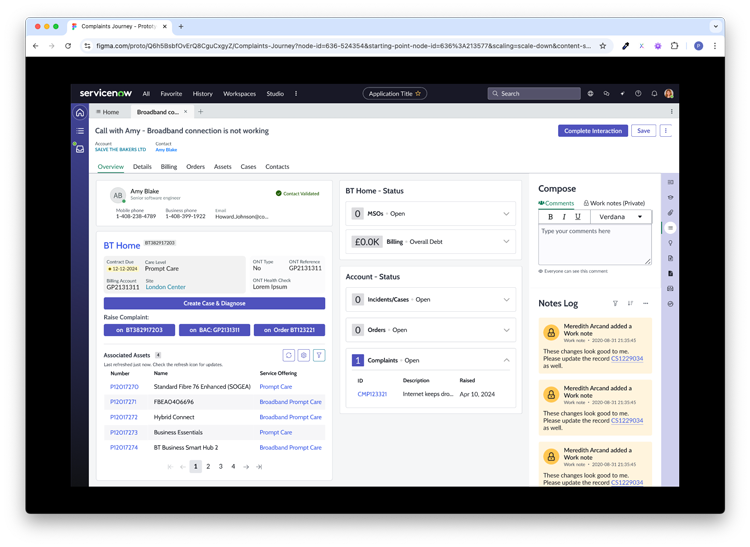The width and height of the screenshot is (750, 547).
Task: Raise complaint on Order BT123221
Action: point(289,330)
